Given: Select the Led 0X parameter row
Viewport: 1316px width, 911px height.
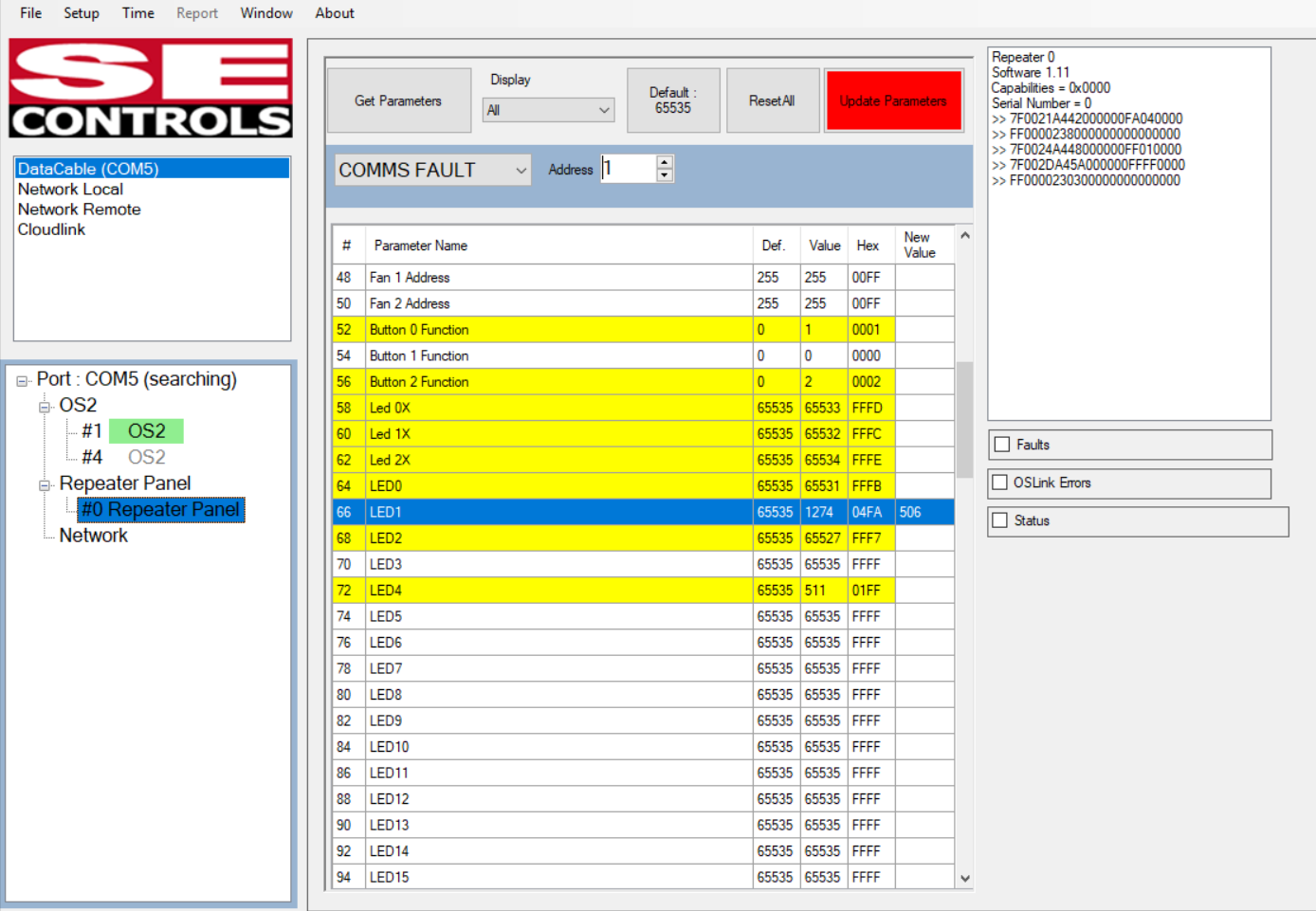Looking at the screenshot, I should 643,408.
